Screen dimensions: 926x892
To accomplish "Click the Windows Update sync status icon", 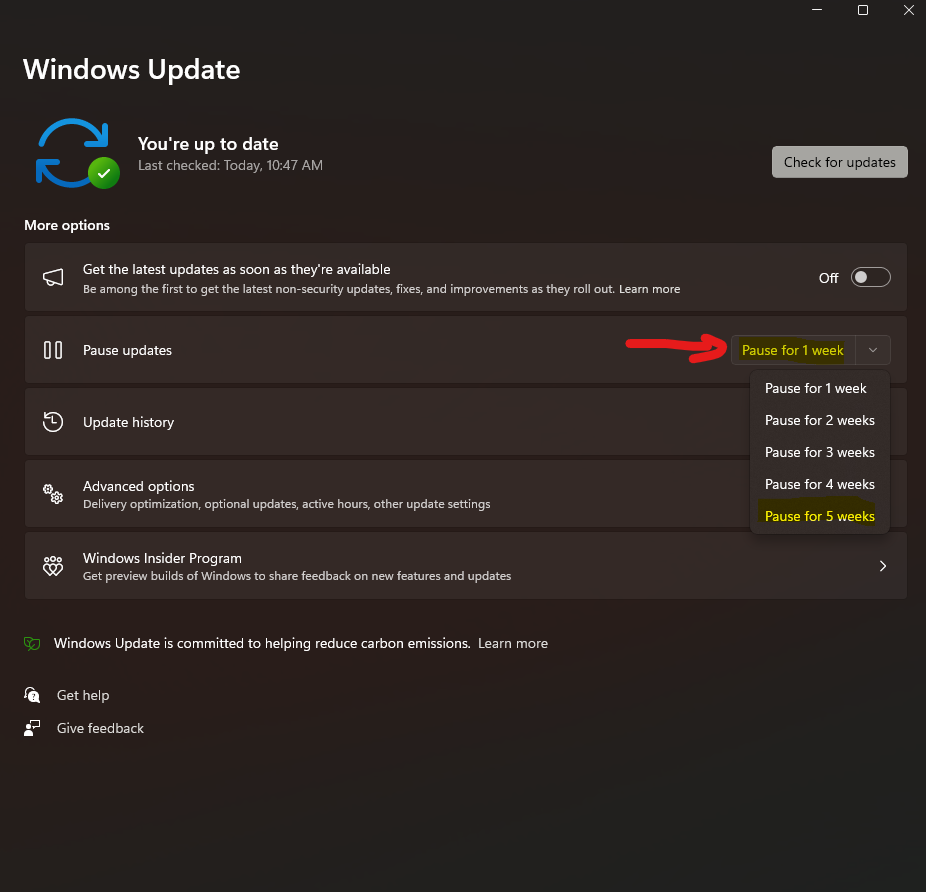I will [77, 154].
